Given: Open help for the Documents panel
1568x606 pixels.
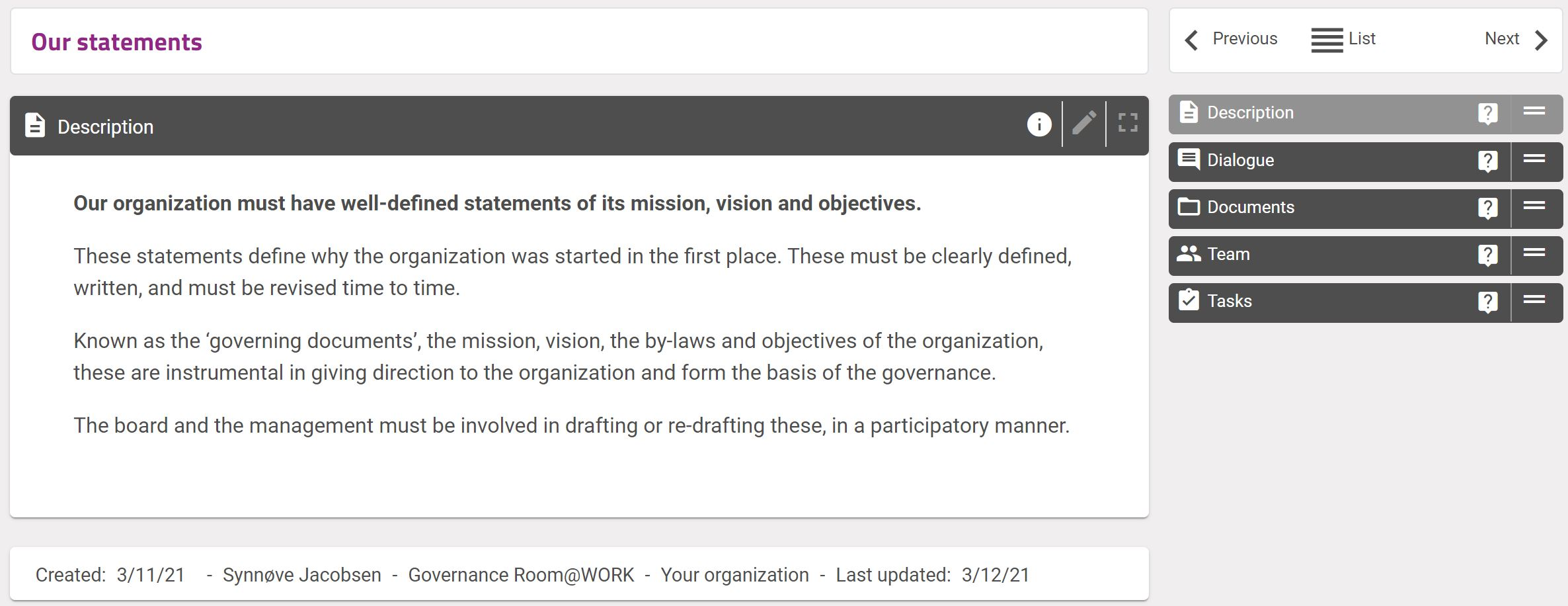Looking at the screenshot, I should [1487, 208].
